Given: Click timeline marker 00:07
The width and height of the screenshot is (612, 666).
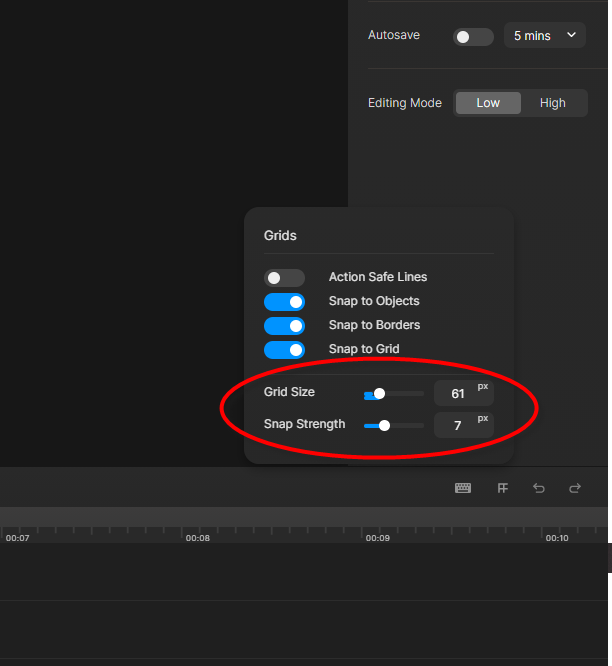Looking at the screenshot, I should pyautogui.click(x=17, y=538).
